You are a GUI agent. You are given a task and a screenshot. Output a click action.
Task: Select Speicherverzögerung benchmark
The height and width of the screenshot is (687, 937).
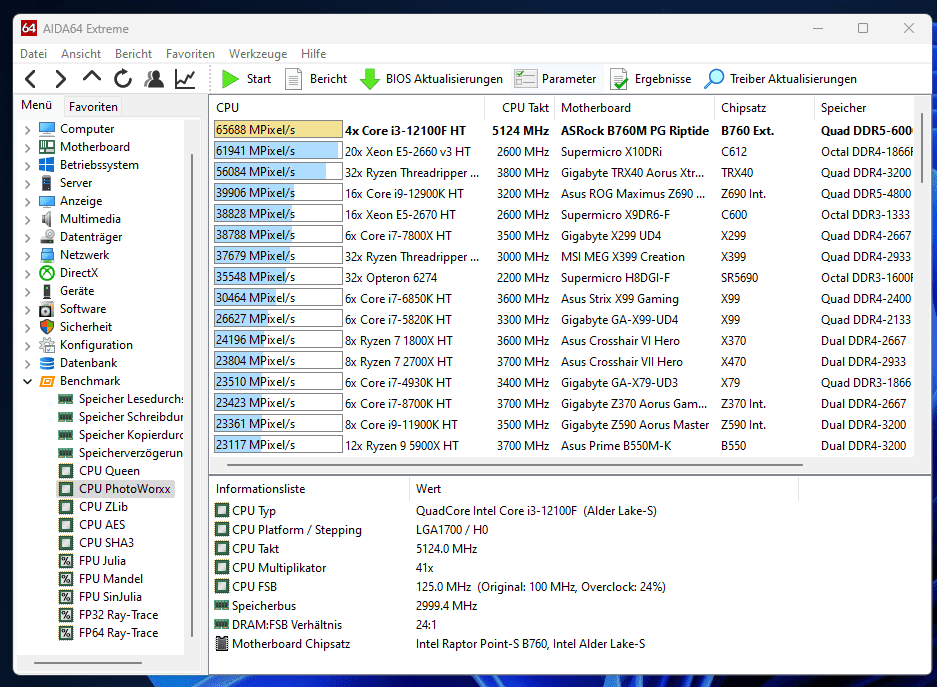[131, 453]
